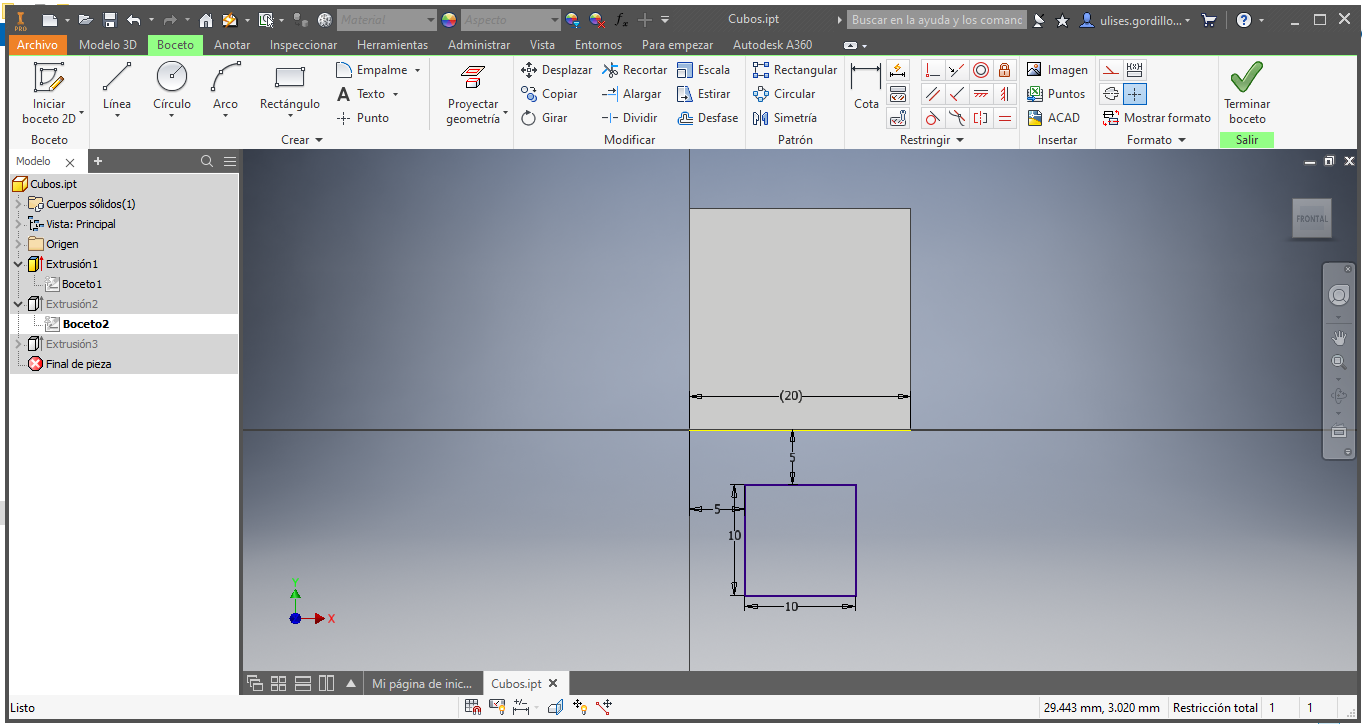Click the Undo arrow icon

[134, 20]
